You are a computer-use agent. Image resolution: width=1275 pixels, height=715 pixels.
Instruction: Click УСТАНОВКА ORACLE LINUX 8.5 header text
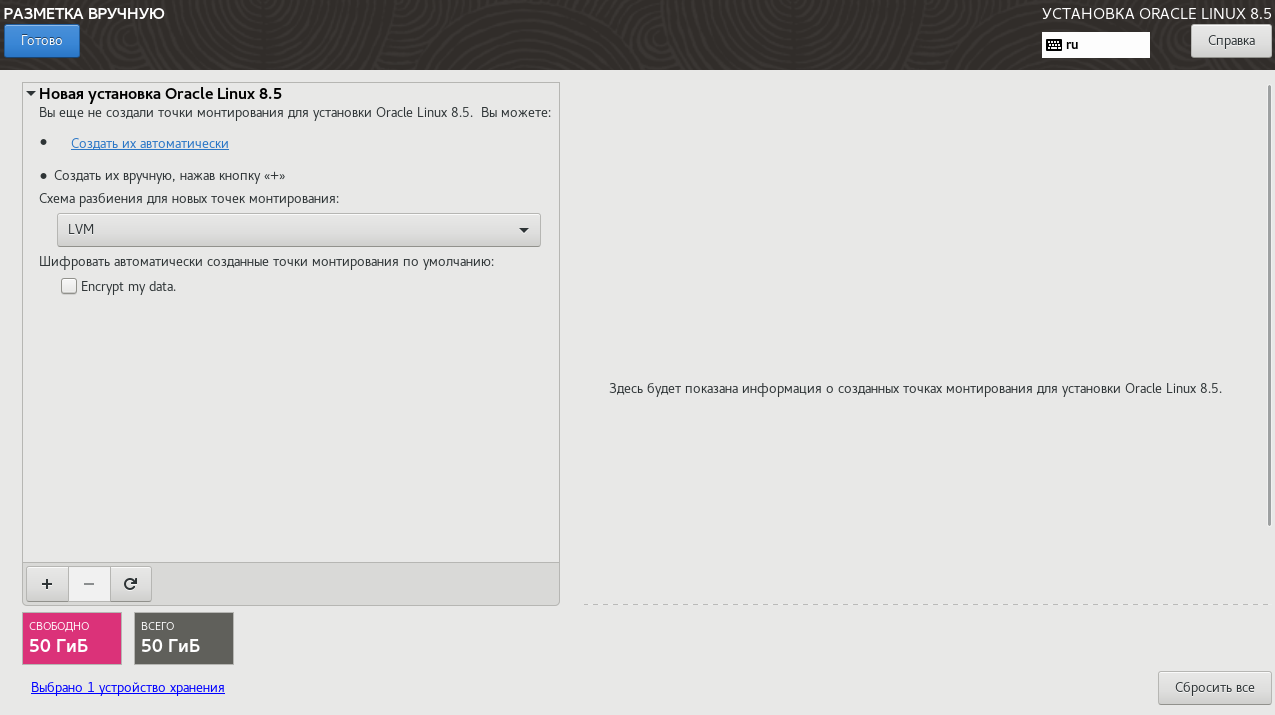1157,13
